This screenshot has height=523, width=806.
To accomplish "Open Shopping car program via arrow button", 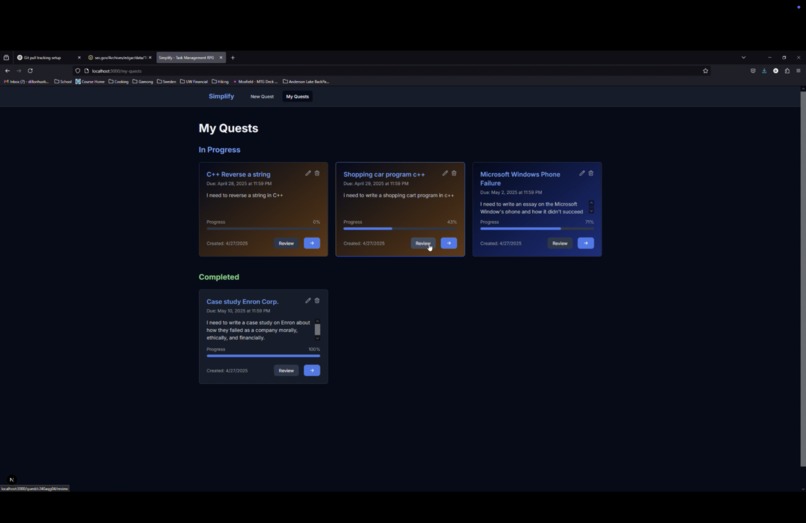I will point(449,243).
